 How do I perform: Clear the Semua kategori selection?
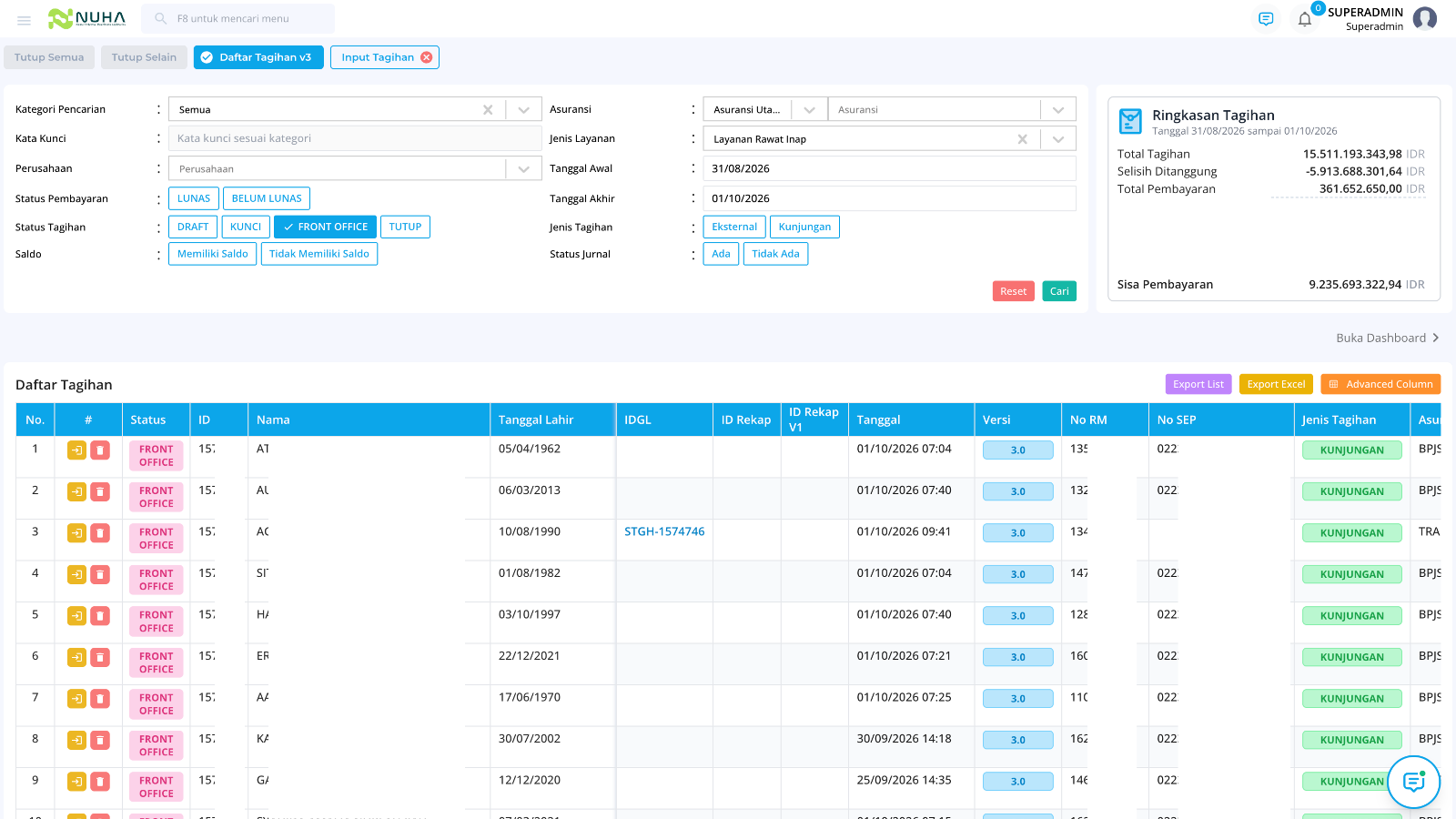pyautogui.click(x=488, y=110)
